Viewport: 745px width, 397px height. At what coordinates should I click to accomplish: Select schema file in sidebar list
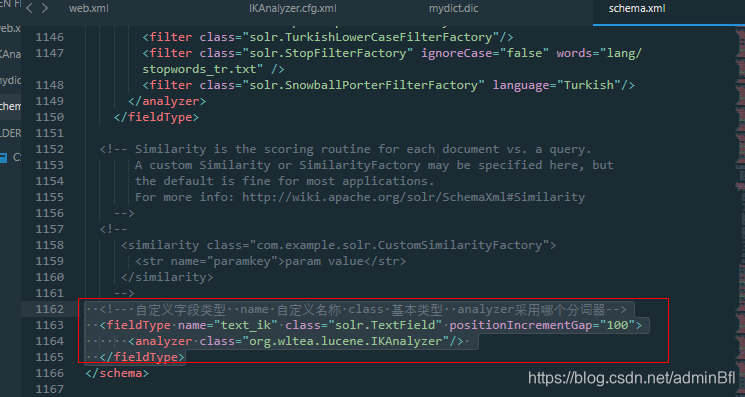coord(10,106)
